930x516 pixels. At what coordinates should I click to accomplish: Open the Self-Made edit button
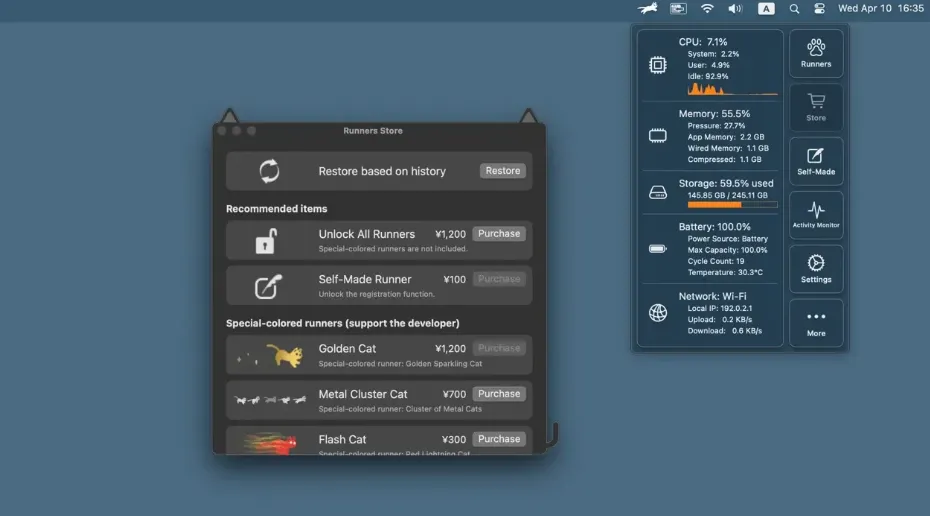coord(816,161)
